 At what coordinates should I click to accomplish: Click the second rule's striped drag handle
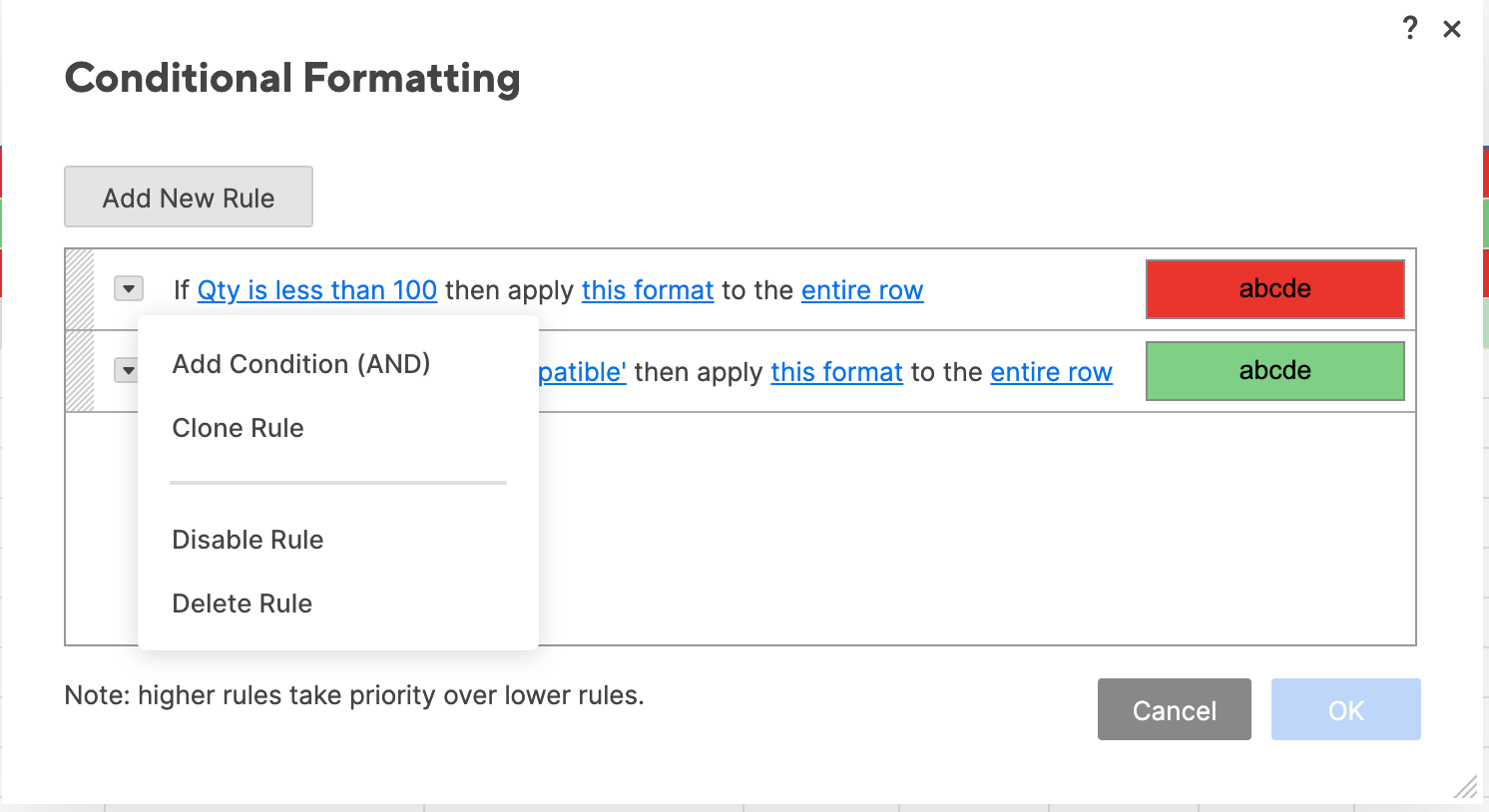pyautogui.click(x=80, y=371)
